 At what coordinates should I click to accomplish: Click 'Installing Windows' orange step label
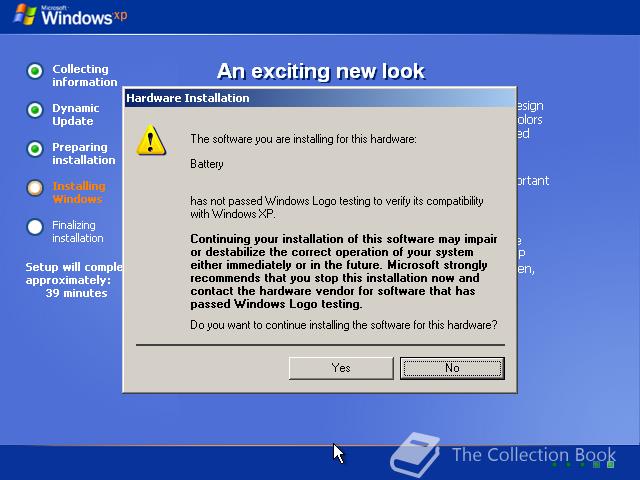[79, 193]
